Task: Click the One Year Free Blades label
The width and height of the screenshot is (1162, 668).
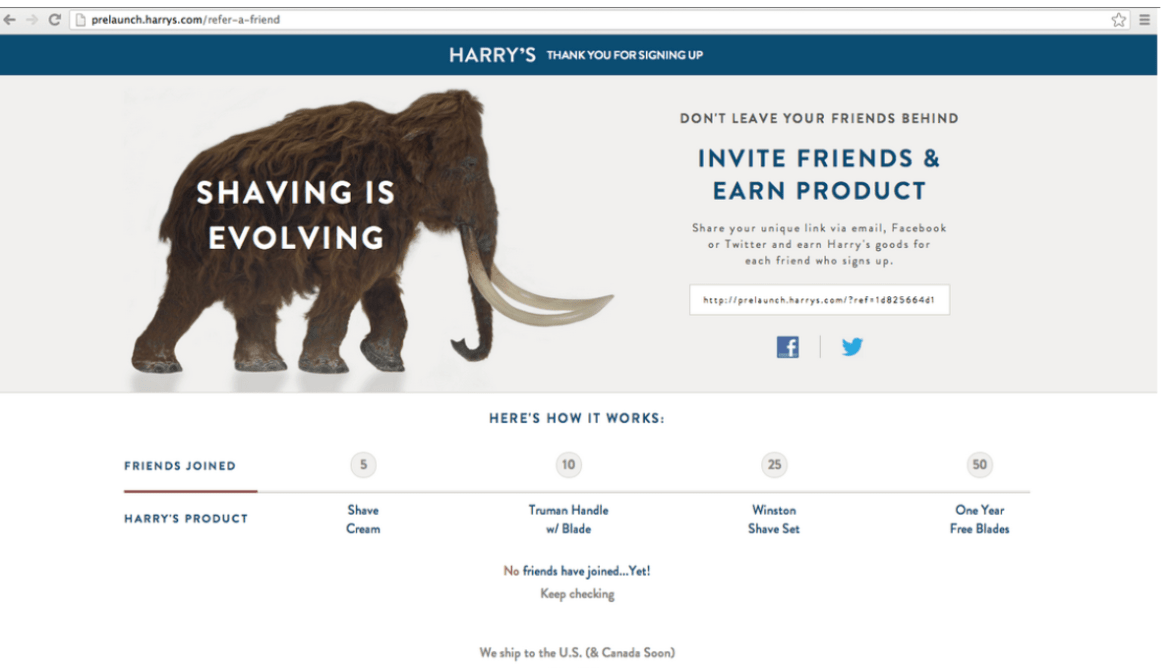Action: (x=980, y=520)
